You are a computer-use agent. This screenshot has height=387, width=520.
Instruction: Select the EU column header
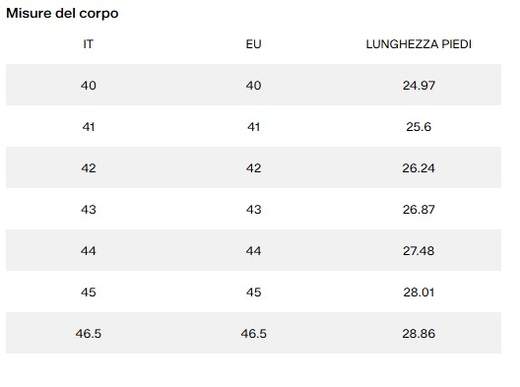pyautogui.click(x=253, y=44)
